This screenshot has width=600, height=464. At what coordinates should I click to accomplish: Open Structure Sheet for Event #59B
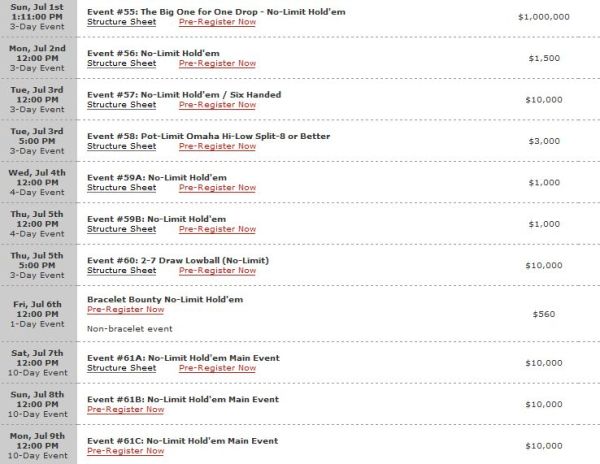(121, 229)
